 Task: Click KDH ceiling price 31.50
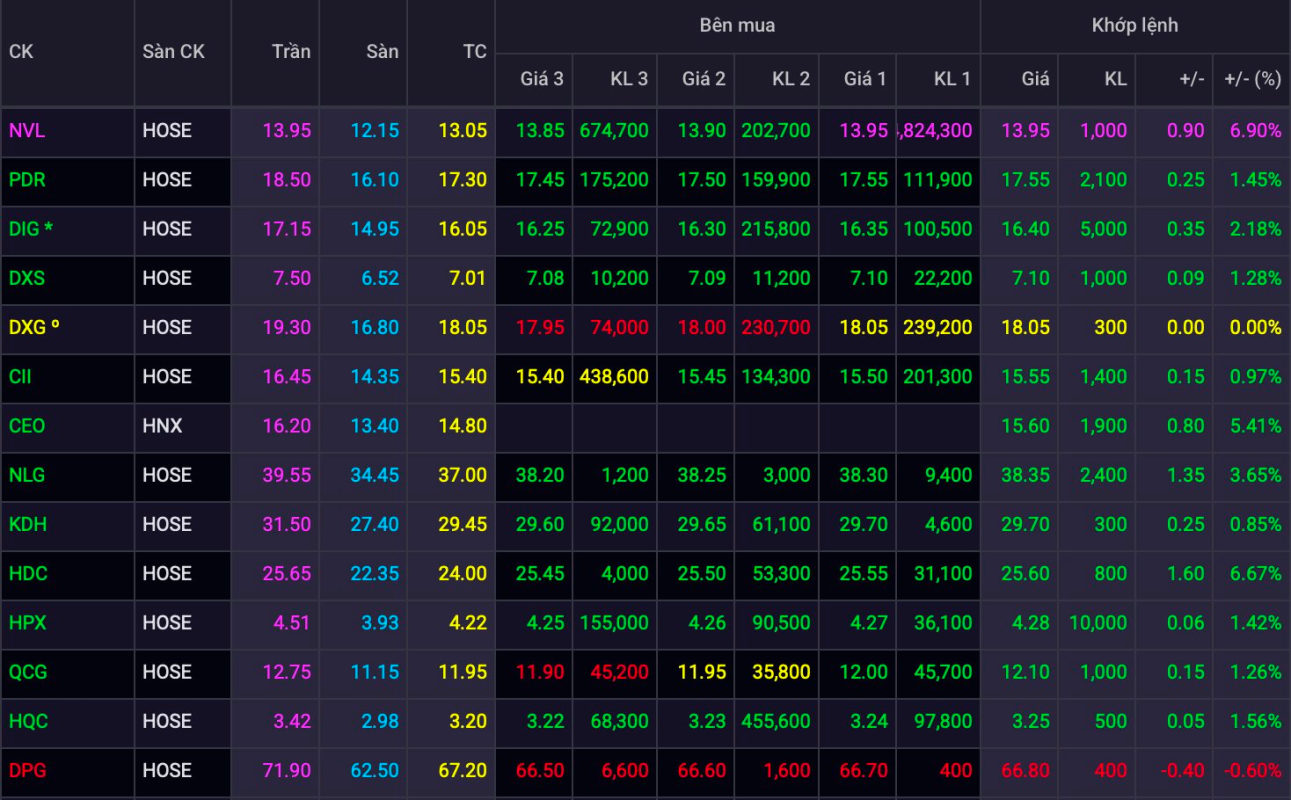coord(287,524)
